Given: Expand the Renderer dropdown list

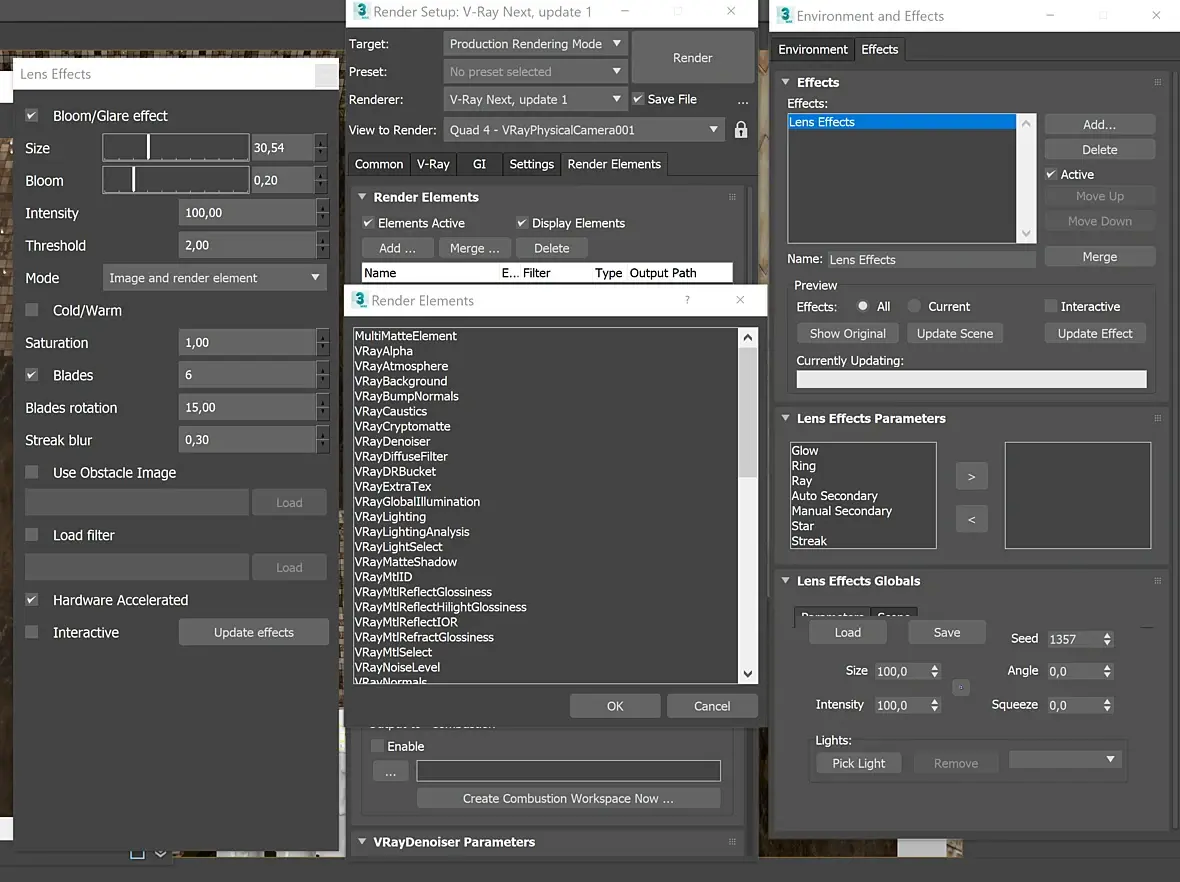Looking at the screenshot, I should (x=616, y=99).
